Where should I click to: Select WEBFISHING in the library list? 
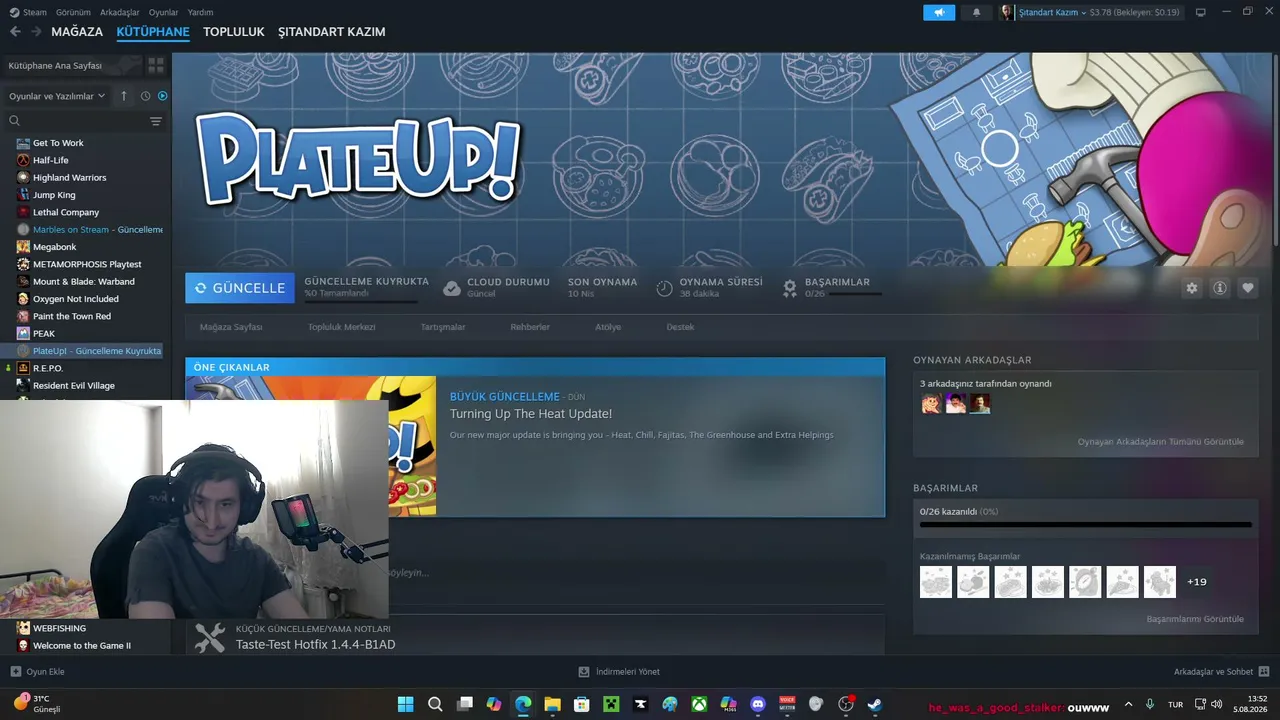click(x=59, y=628)
